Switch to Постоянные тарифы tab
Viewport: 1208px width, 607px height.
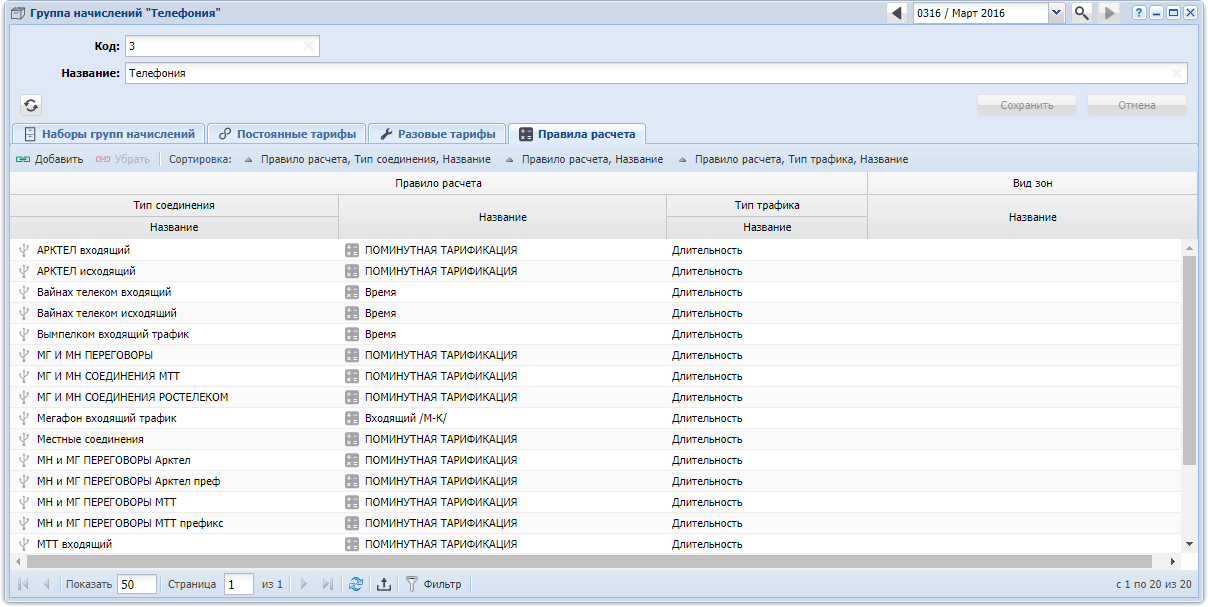(x=287, y=134)
